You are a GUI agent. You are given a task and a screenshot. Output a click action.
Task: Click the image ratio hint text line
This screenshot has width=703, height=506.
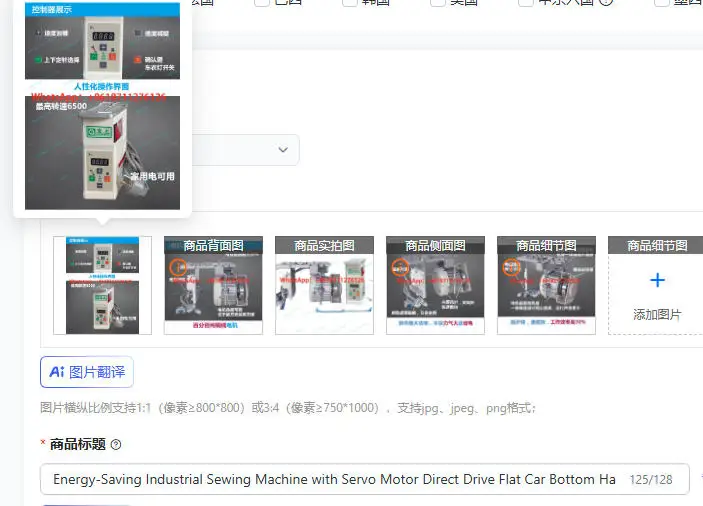click(x=288, y=408)
